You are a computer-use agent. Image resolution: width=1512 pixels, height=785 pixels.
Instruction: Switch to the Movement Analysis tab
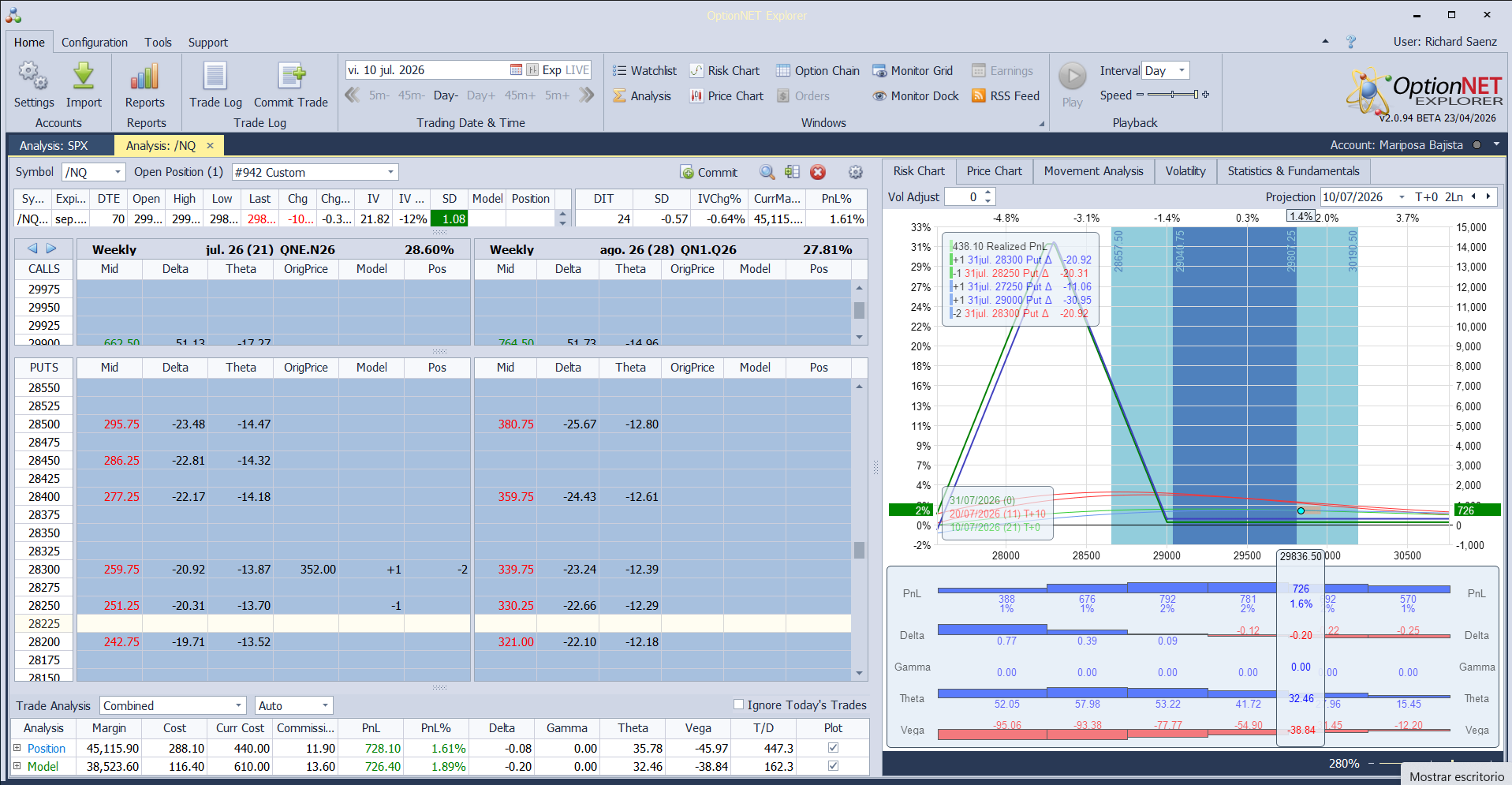pyautogui.click(x=1093, y=171)
